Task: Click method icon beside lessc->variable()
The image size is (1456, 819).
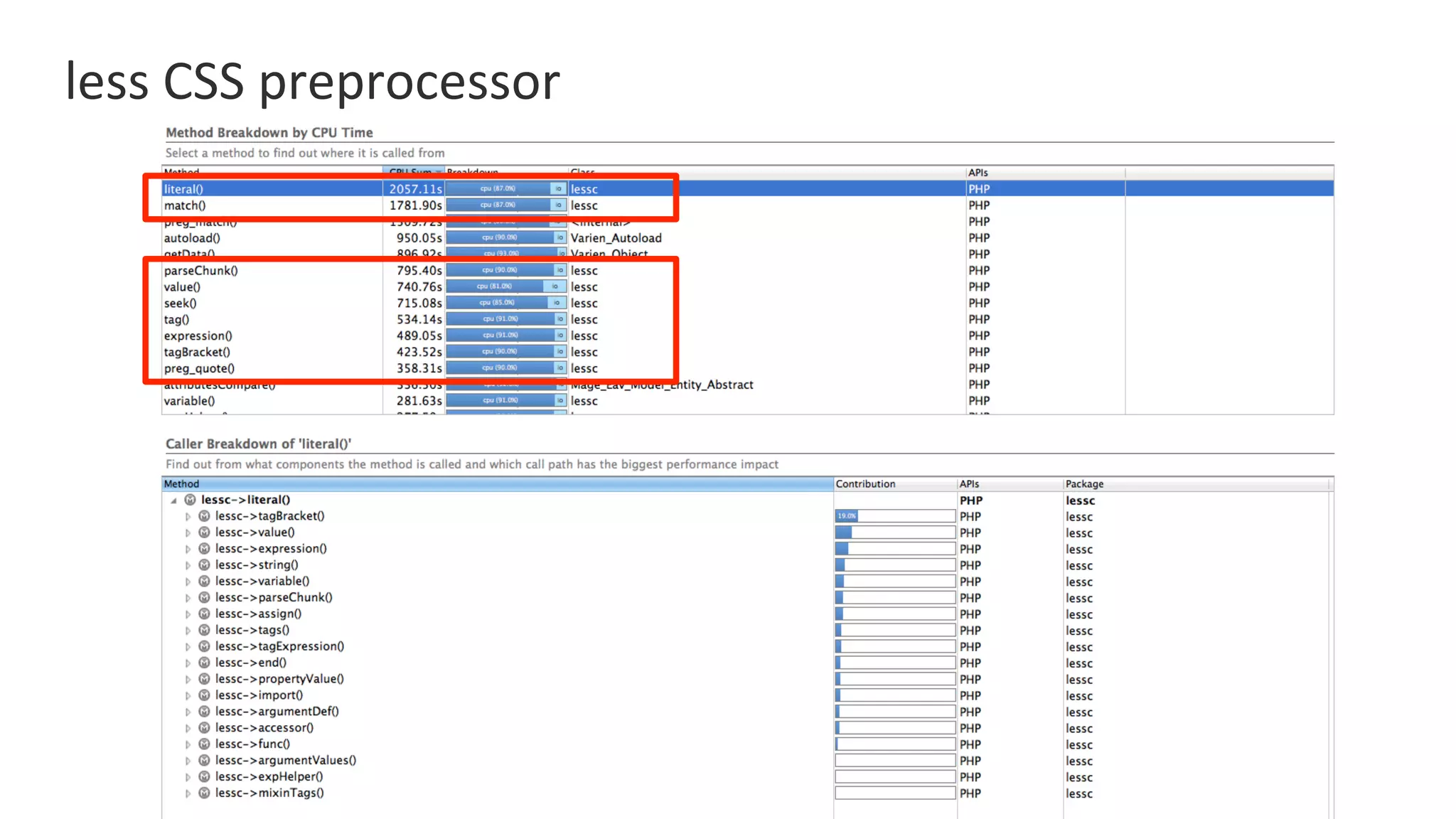Action: [204, 582]
